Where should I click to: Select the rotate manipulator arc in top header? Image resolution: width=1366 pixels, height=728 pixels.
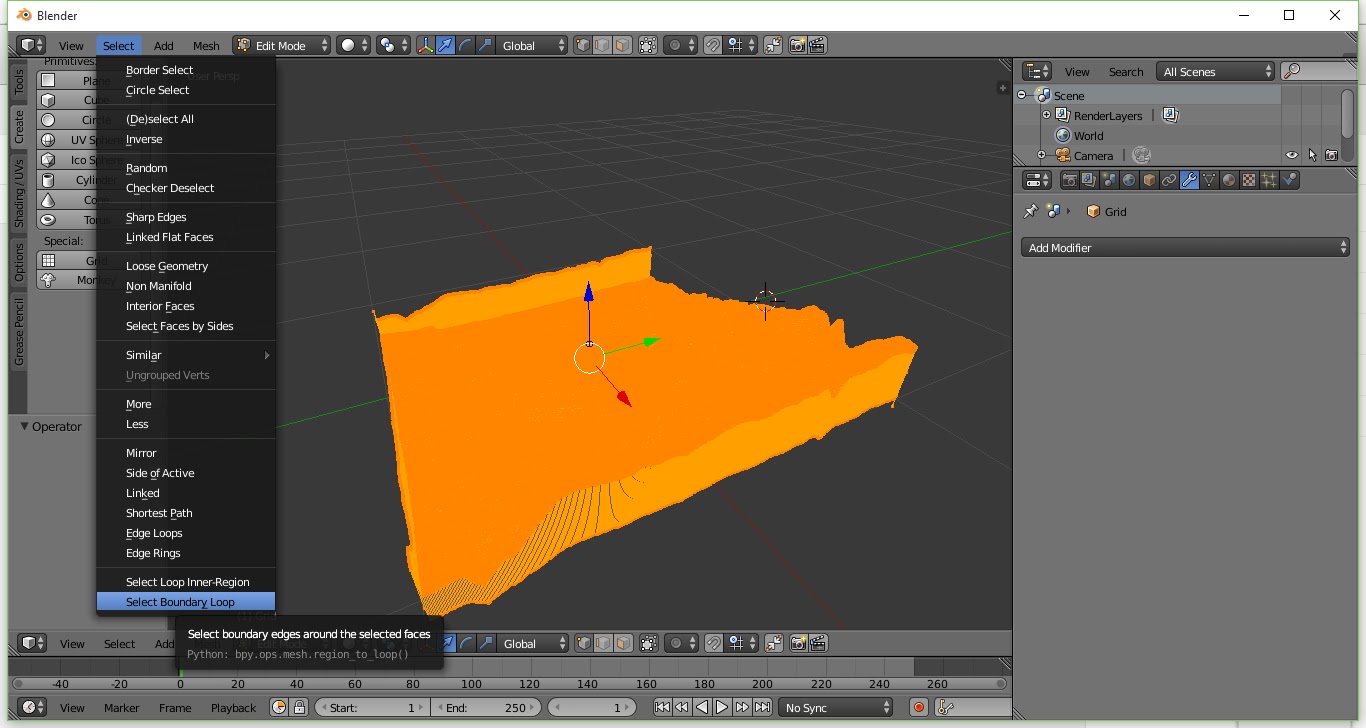coord(465,45)
